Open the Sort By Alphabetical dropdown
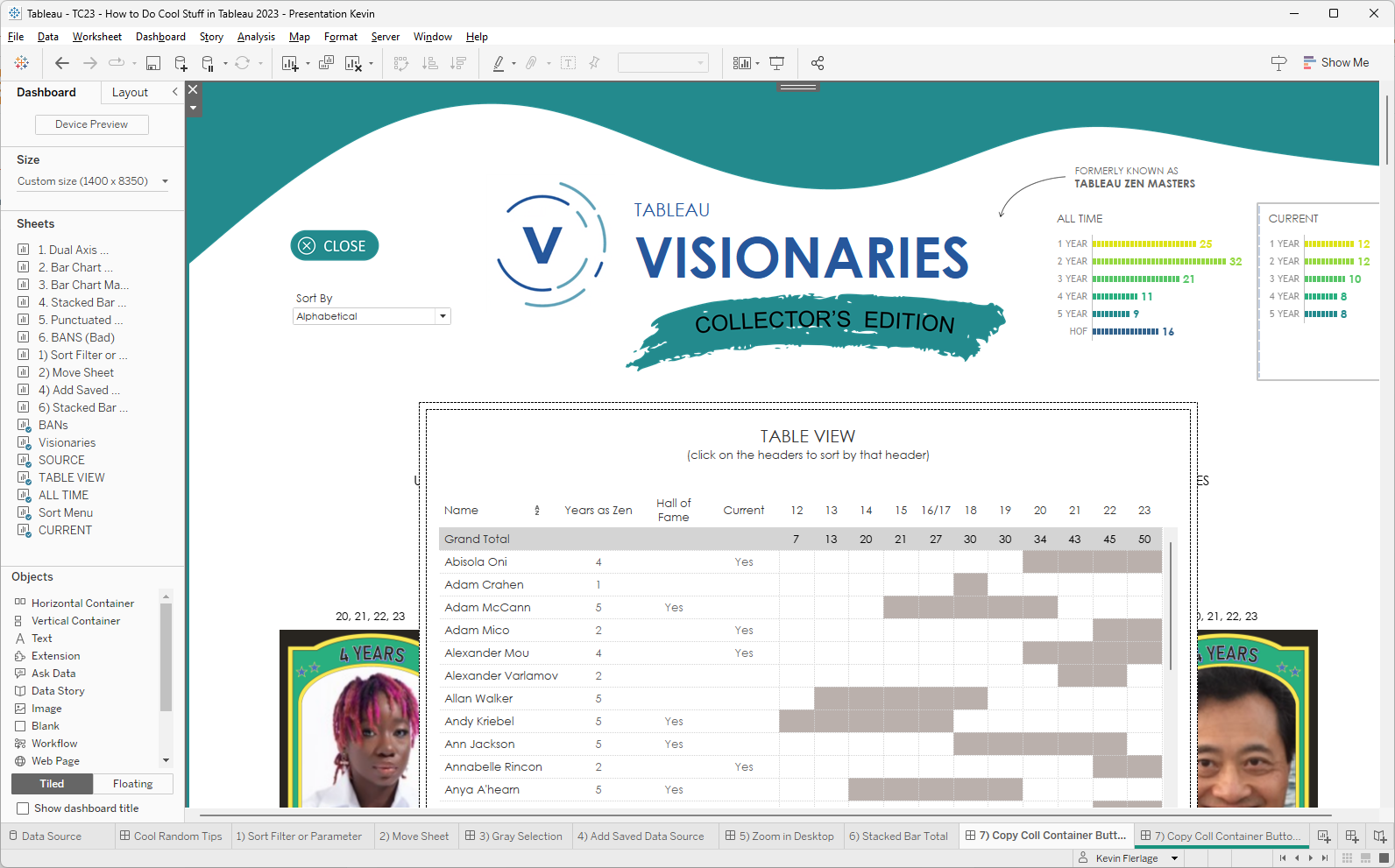 tap(372, 316)
